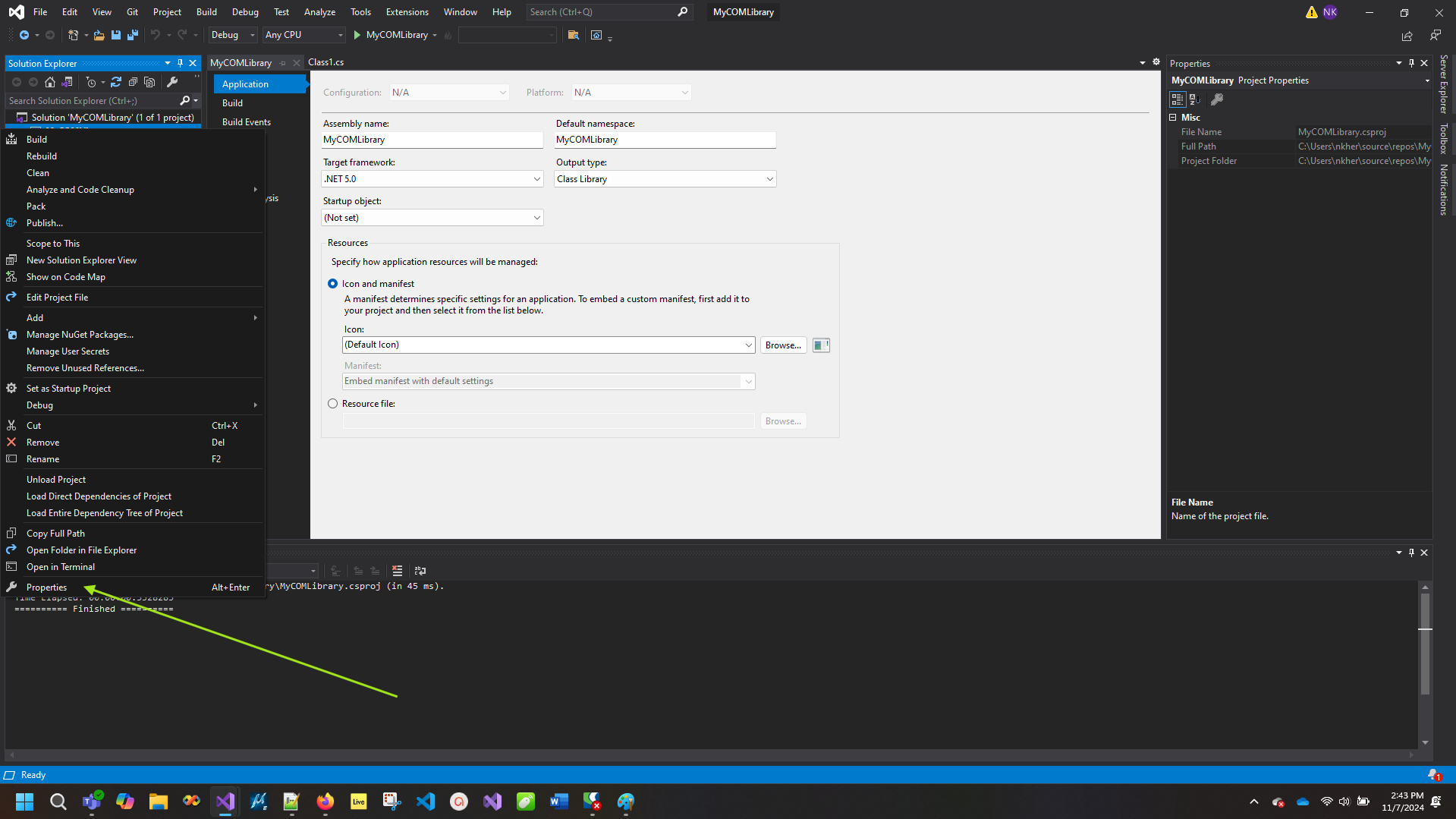Click the Switch Views icon in Solution Explorer toolbar

68,82
